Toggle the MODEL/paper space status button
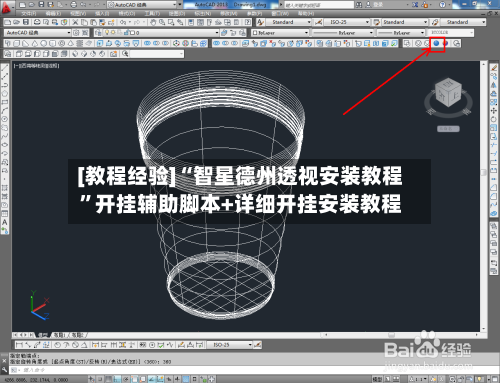The height and width of the screenshot is (383, 500). [377, 379]
